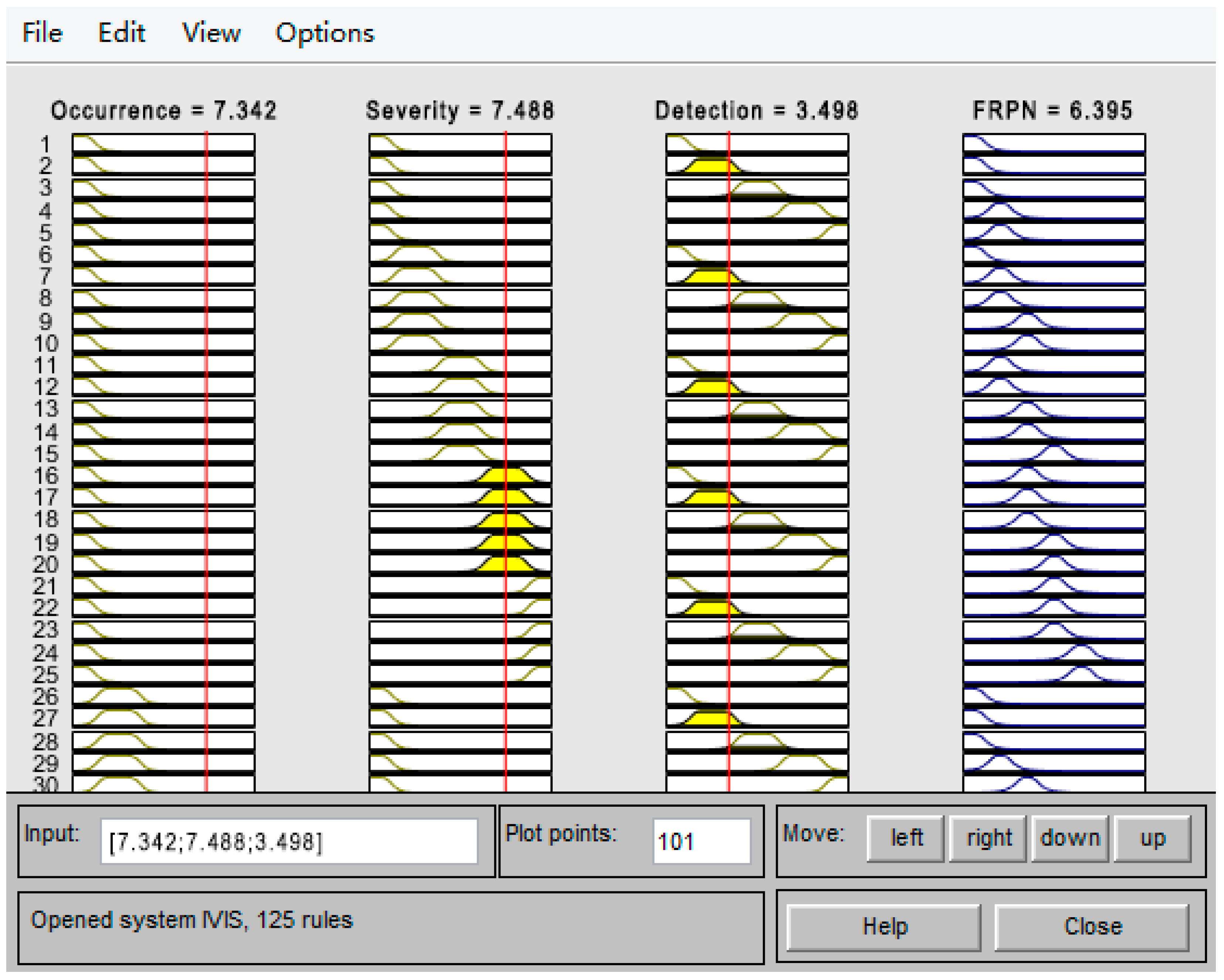Click the Occurrence red line in rule 1
1224x980 pixels.
click(206, 143)
